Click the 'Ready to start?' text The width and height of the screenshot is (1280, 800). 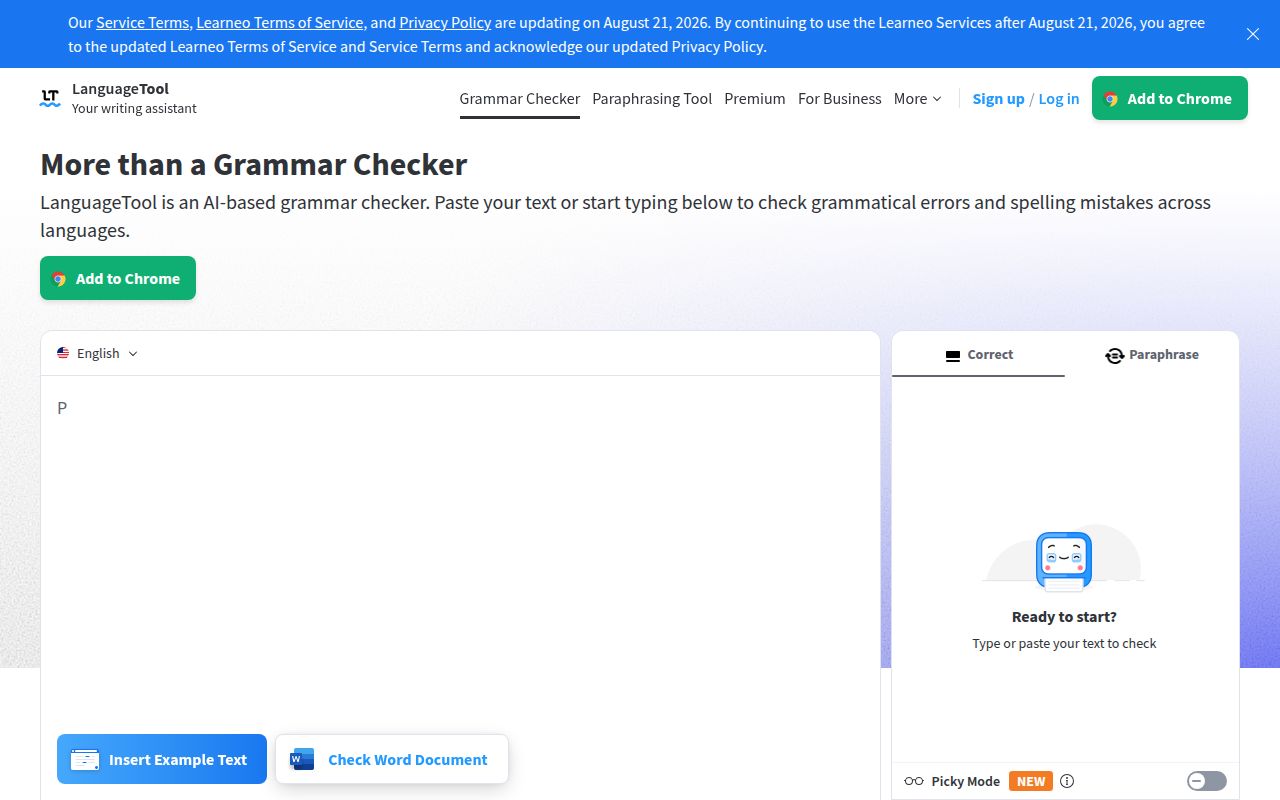(x=1064, y=616)
